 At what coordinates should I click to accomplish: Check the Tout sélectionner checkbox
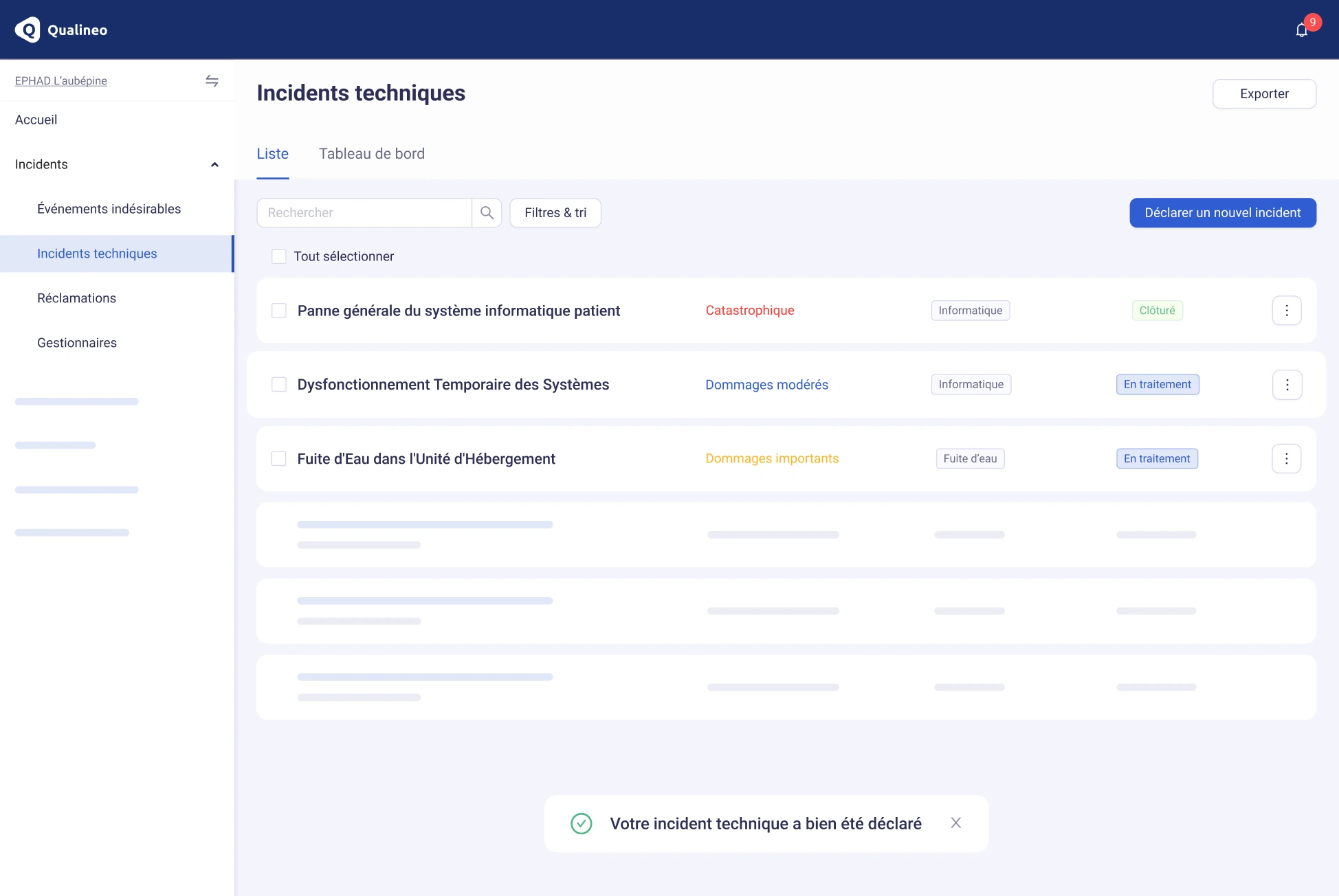point(279,257)
